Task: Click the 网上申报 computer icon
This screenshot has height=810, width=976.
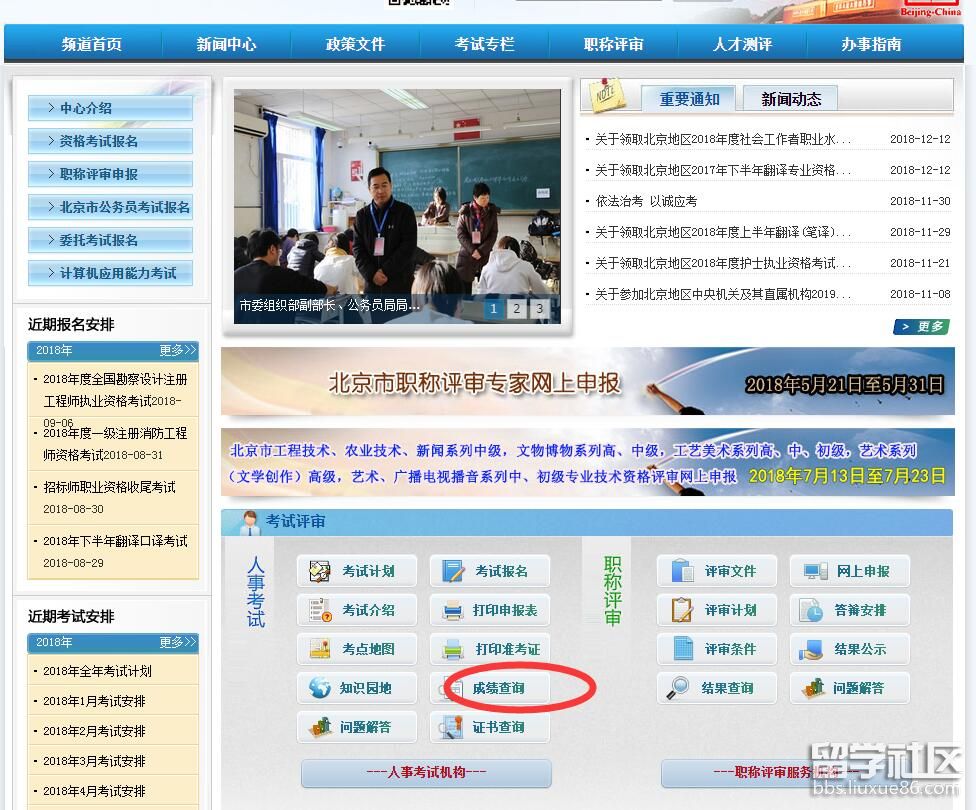Action: coord(814,571)
